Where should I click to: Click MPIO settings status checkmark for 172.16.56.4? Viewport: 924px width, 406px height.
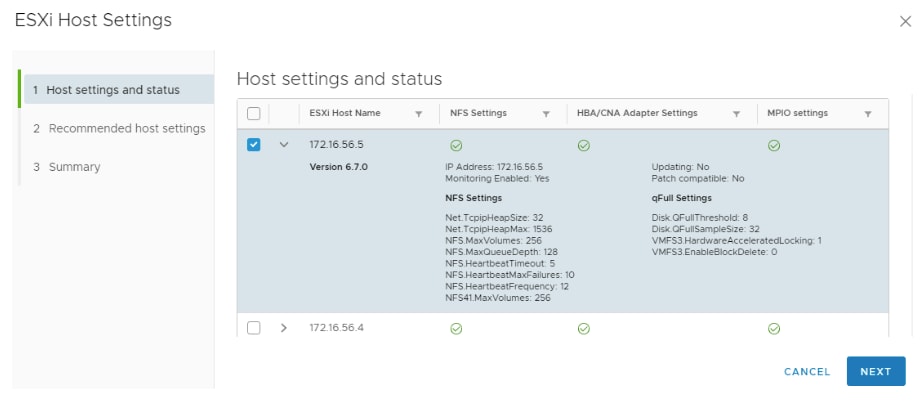(x=773, y=328)
